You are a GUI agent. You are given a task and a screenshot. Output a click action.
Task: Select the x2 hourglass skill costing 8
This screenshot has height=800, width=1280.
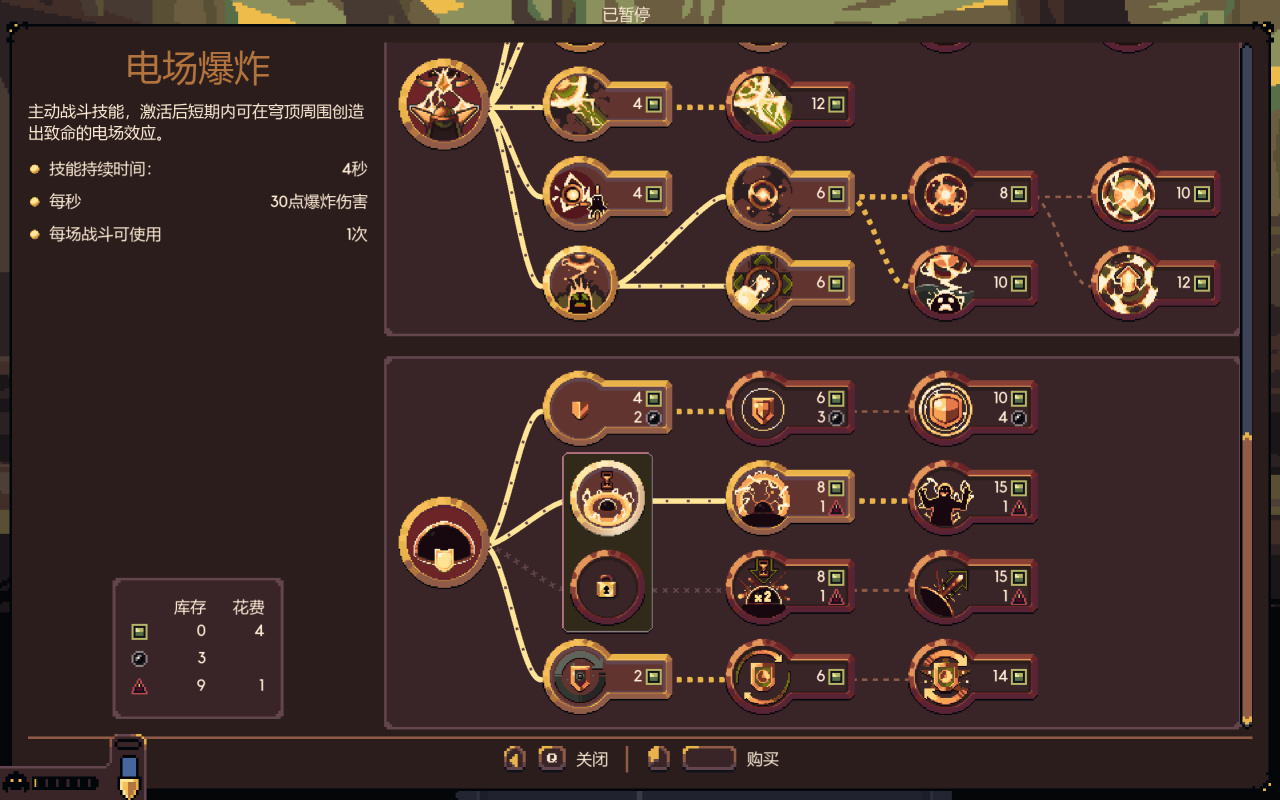[x=790, y=587]
